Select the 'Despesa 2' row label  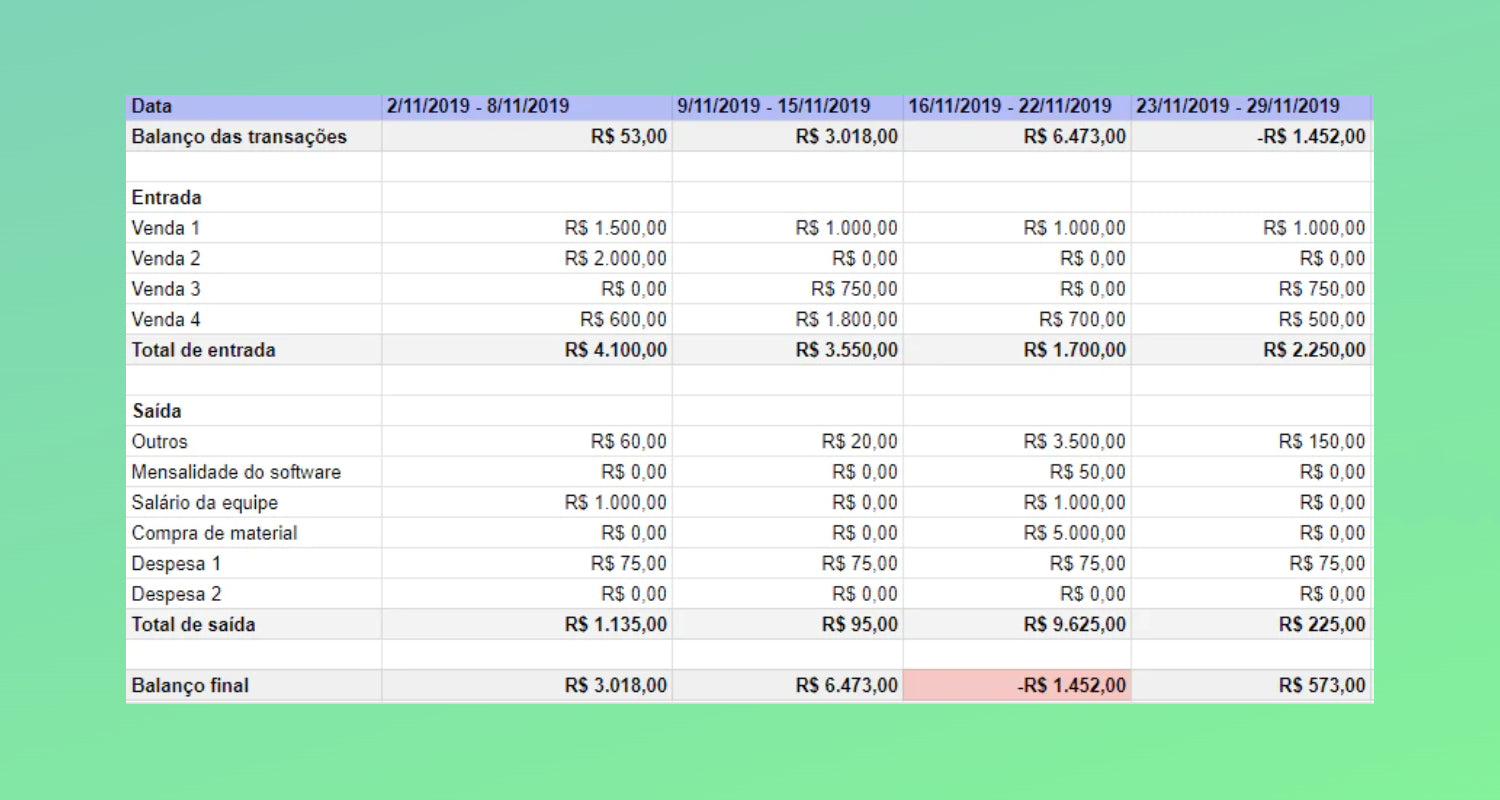point(254,594)
